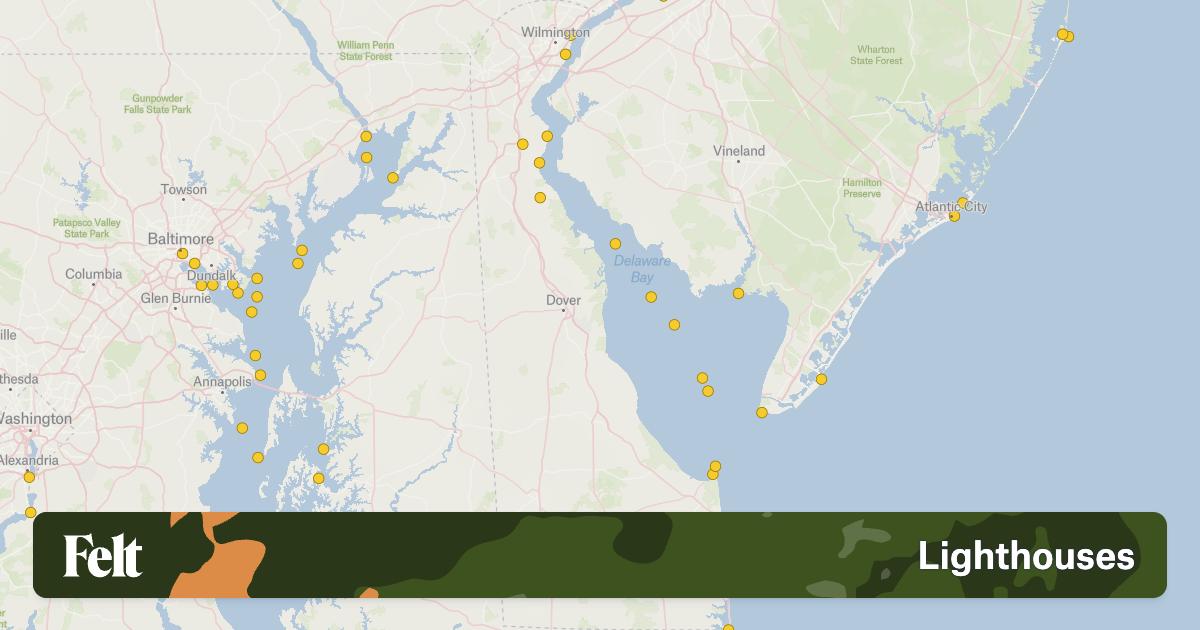The image size is (1200, 630).
Task: Select the lighthouse marker near Annapolis
Action: click(x=259, y=373)
